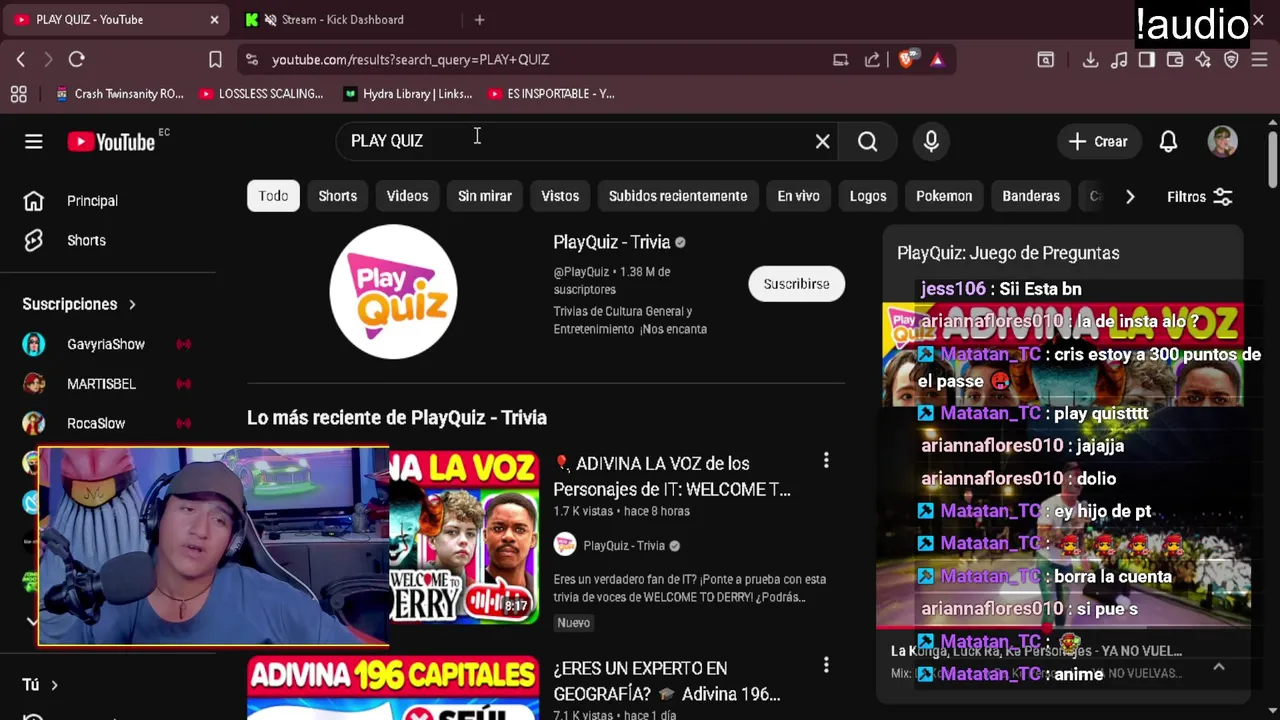Select the En vivo filter chip
Screen dimensions: 1280x720
[x=799, y=196]
